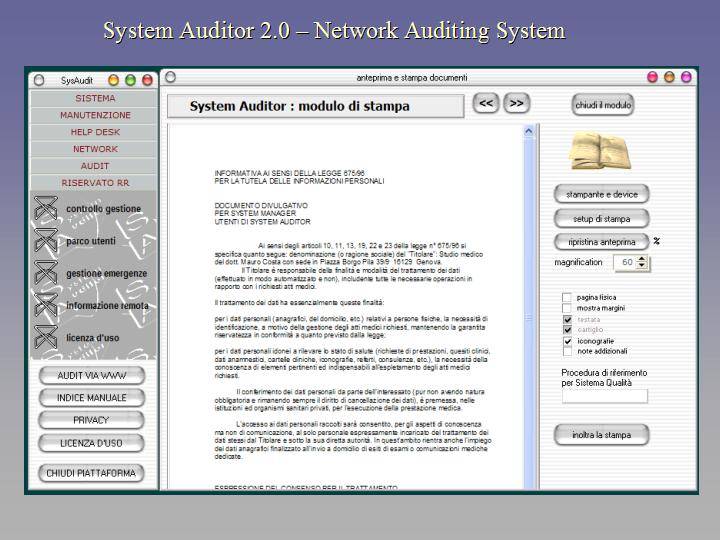Expand the NETWORK menu section
720x540 pixels.
point(95,149)
